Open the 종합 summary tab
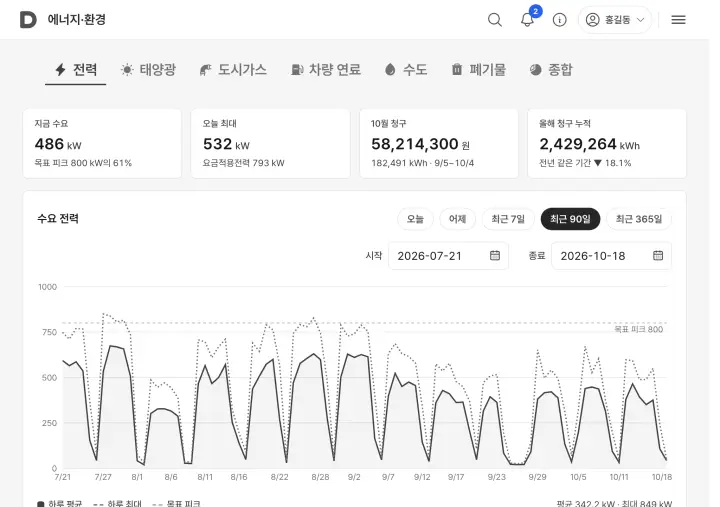720x507 pixels. [x=551, y=70]
